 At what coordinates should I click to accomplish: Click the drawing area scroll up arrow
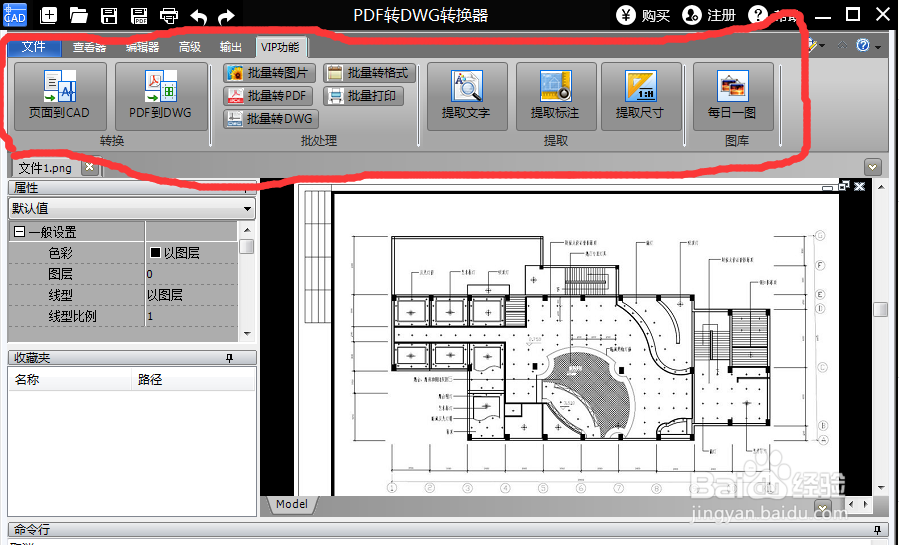[x=881, y=187]
